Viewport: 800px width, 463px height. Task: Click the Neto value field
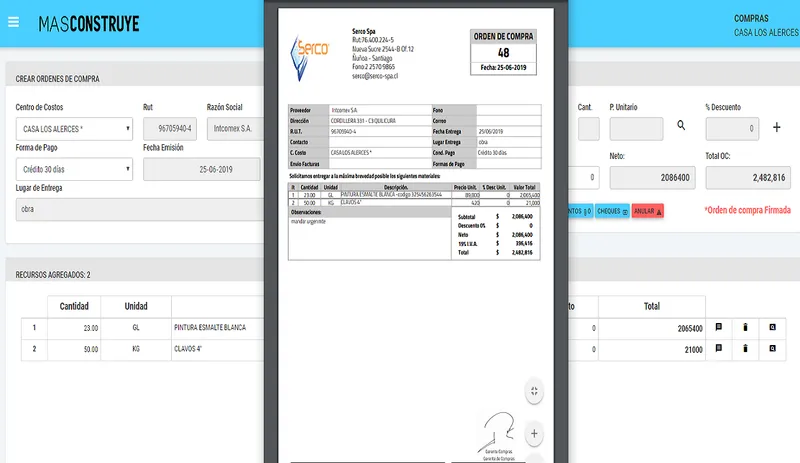tap(653, 178)
